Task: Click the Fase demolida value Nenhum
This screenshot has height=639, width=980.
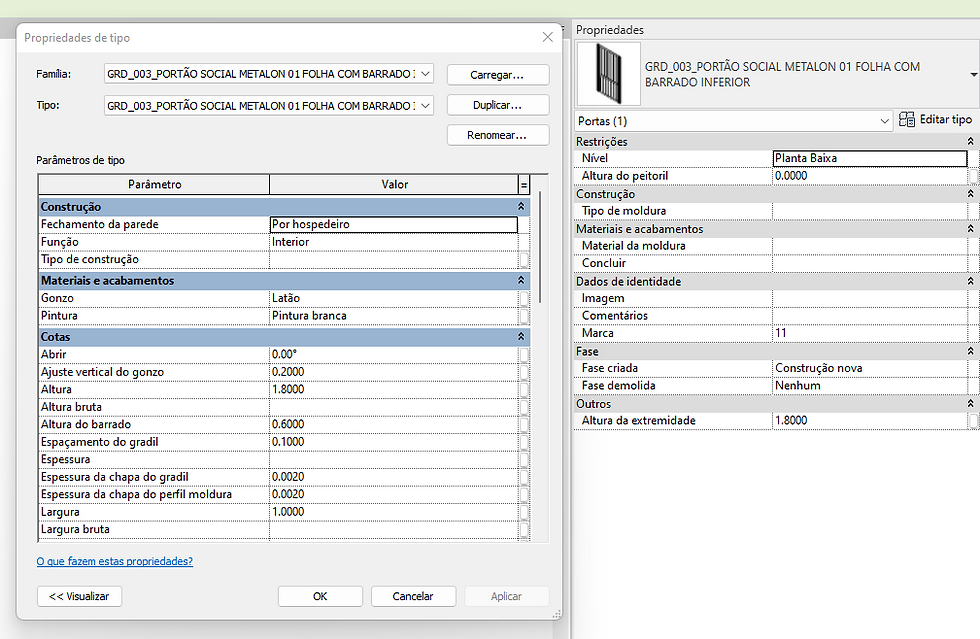Action: coord(870,386)
